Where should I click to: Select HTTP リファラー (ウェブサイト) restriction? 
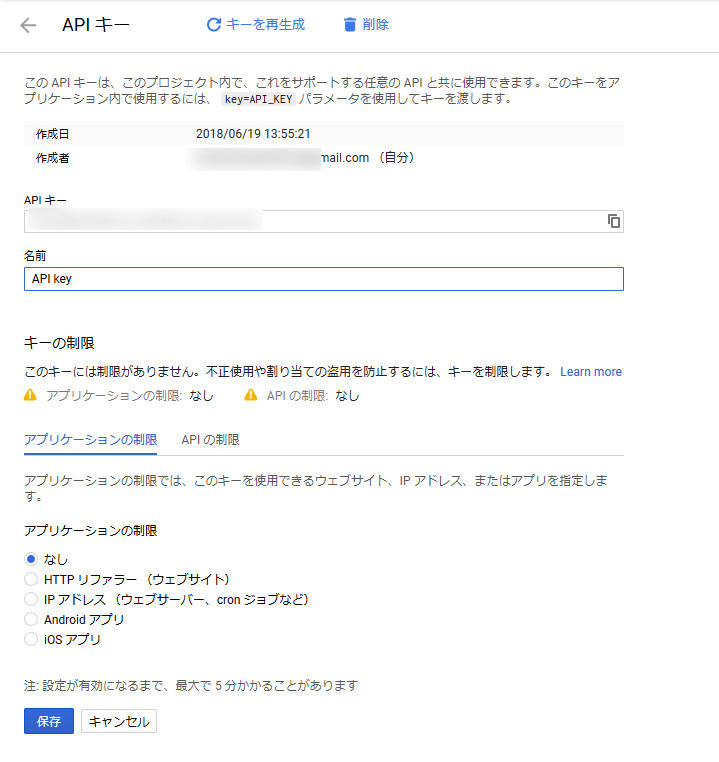(x=31, y=579)
